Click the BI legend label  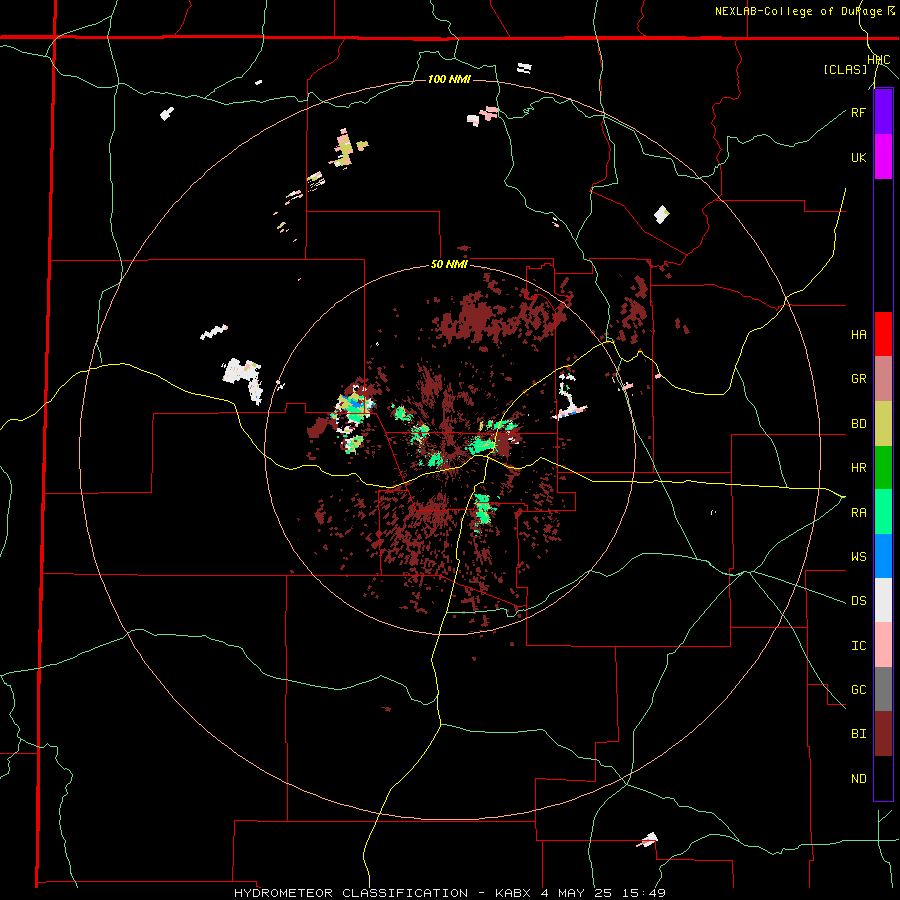click(x=858, y=734)
